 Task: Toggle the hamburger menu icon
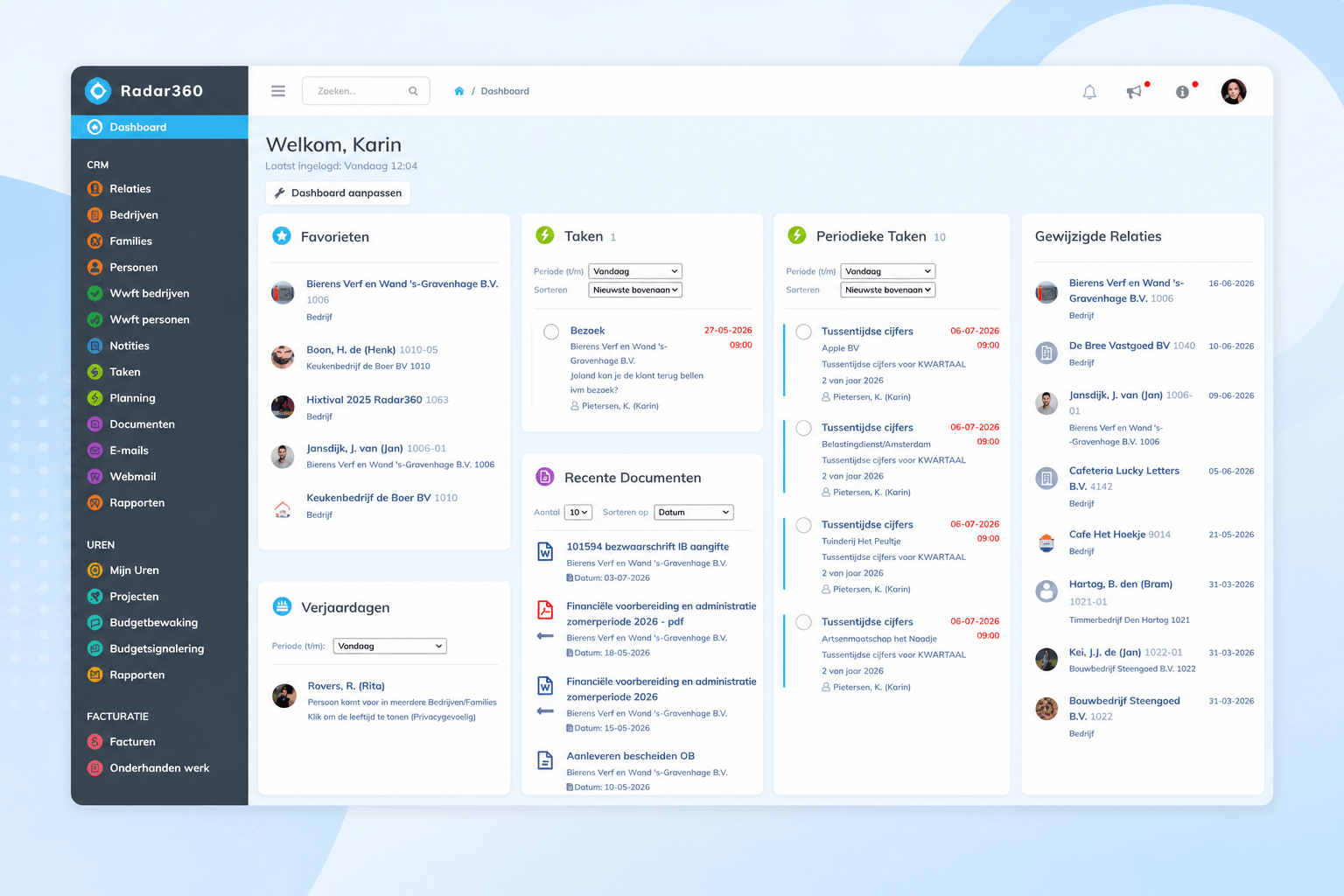(278, 91)
